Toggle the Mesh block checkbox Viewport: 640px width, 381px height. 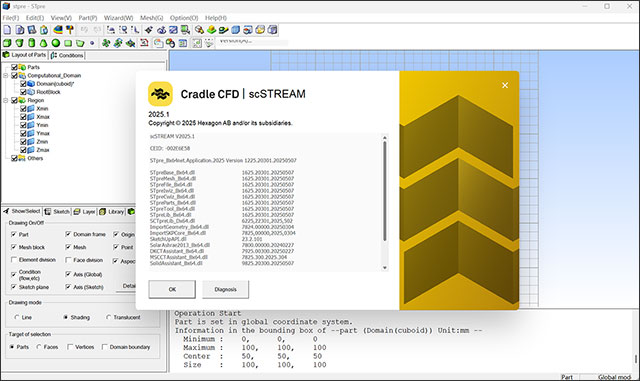pyautogui.click(x=14, y=247)
